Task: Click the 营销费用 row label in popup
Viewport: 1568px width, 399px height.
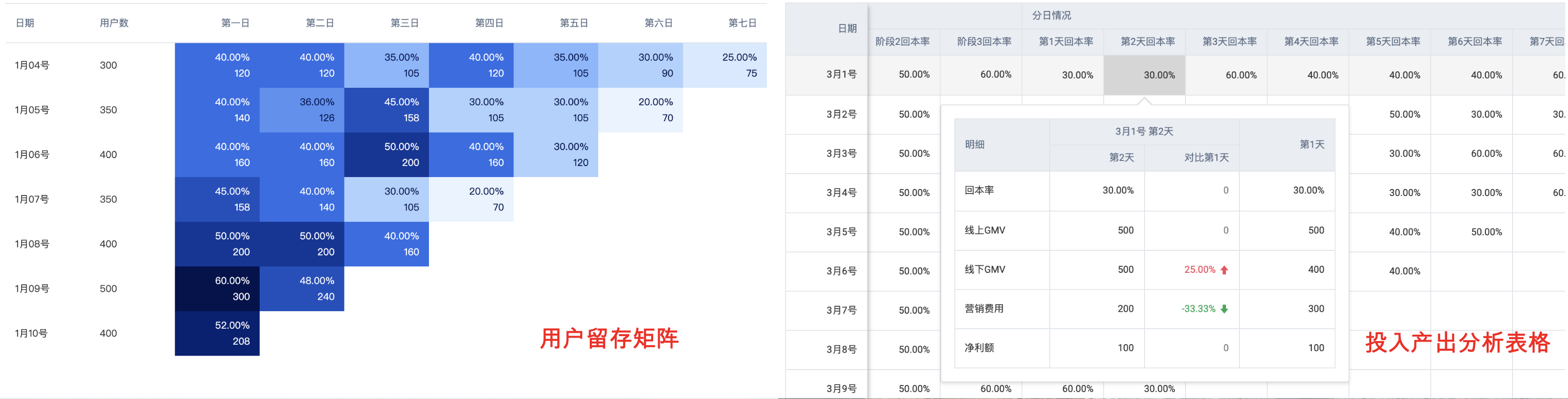Action: 984,309
